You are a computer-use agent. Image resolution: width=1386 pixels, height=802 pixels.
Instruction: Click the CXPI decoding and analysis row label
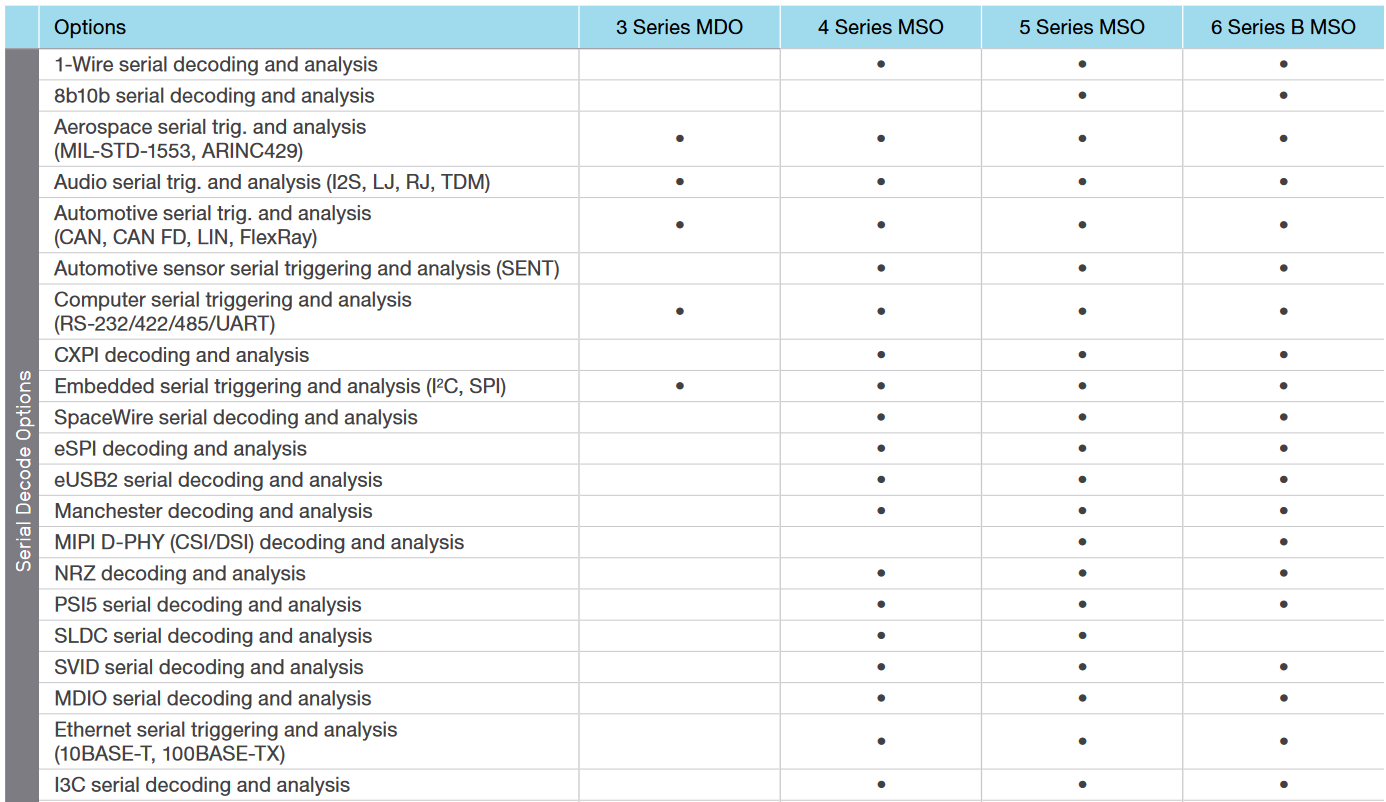coord(181,355)
